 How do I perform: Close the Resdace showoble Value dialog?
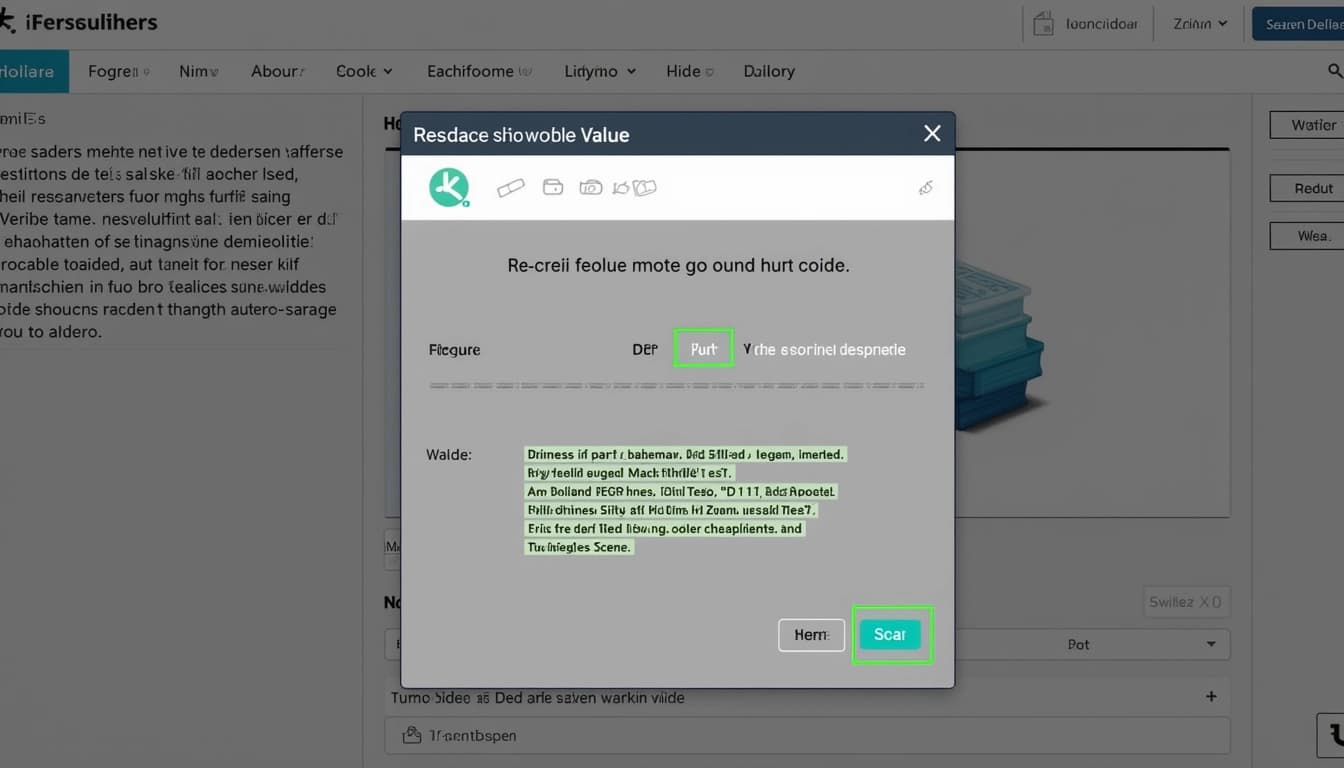(932, 134)
